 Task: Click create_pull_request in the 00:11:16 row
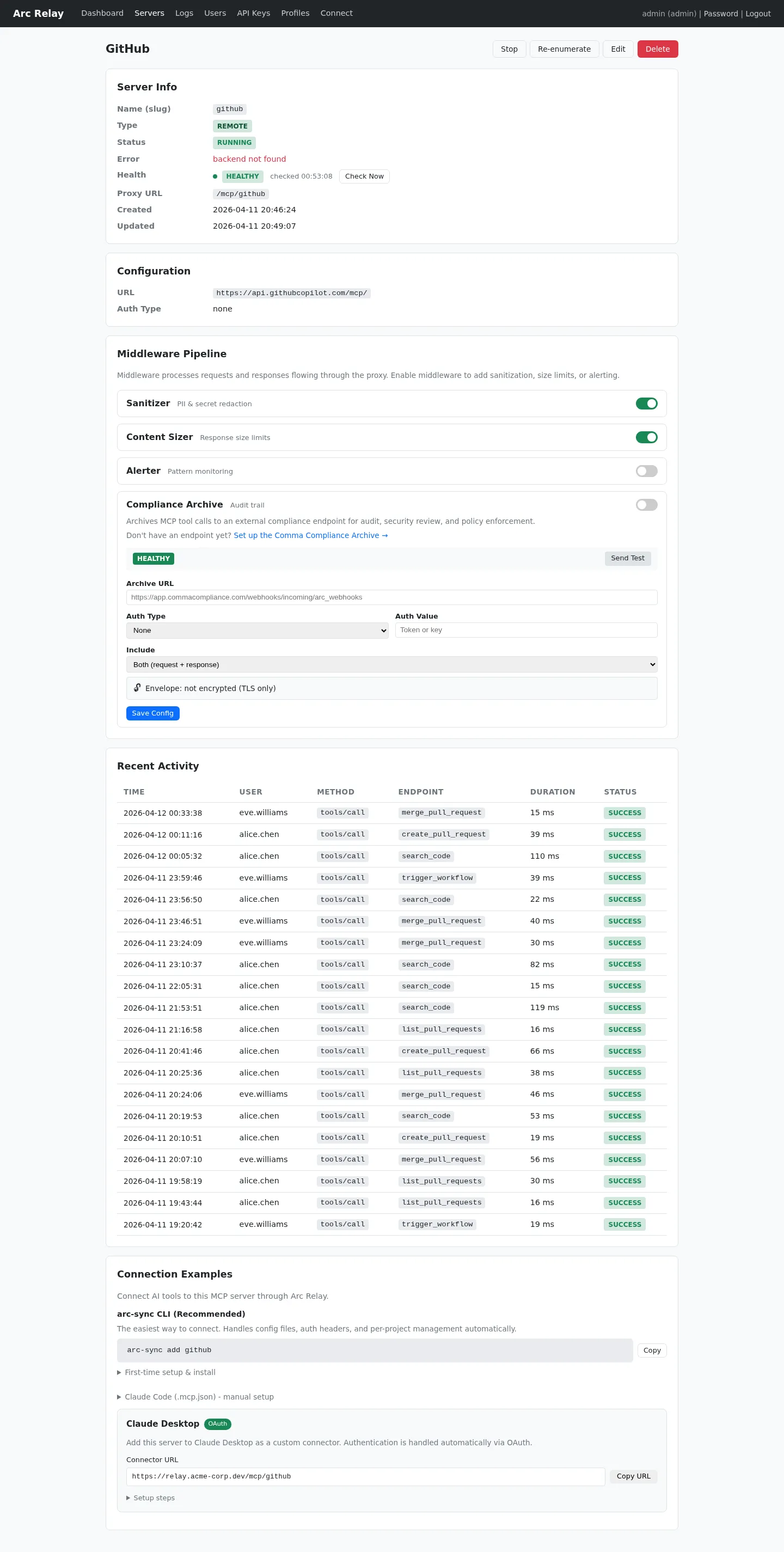pos(444,834)
